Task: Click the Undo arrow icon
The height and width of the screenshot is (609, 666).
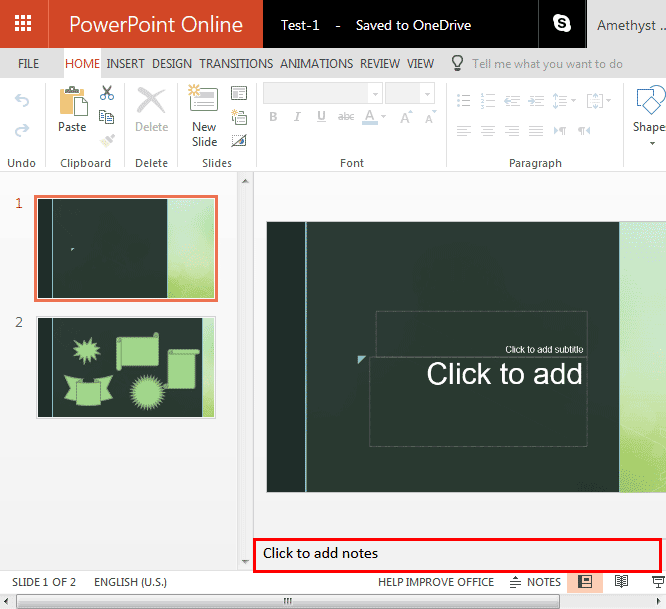Action: 22,100
